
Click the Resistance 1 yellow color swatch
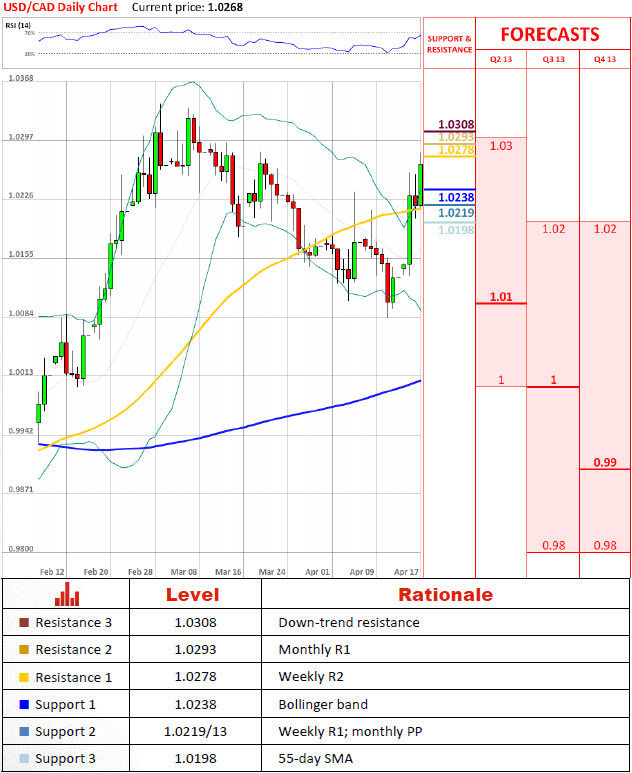pyautogui.click(x=24, y=677)
